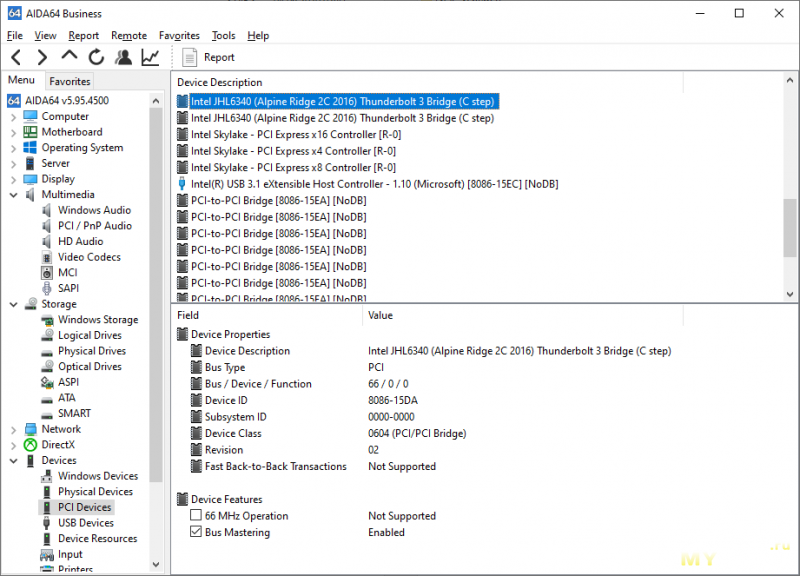The height and width of the screenshot is (576, 800).
Task: Open Device Resources page
Action: pos(97,539)
